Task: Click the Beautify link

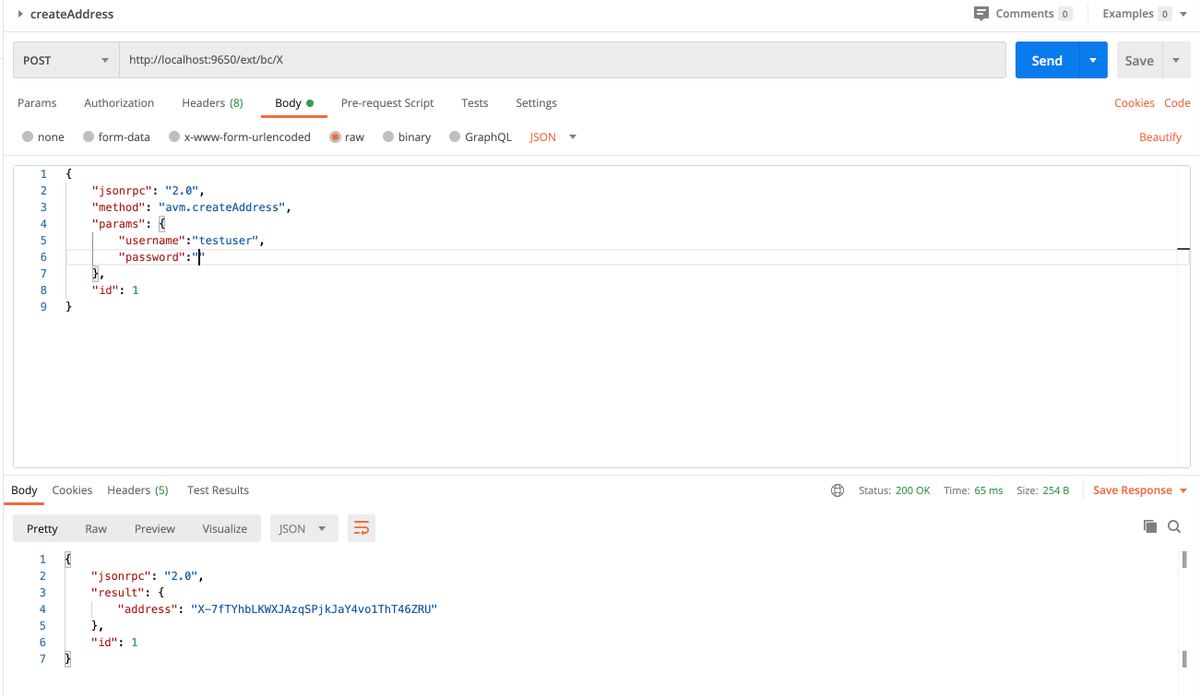Action: 1160,137
